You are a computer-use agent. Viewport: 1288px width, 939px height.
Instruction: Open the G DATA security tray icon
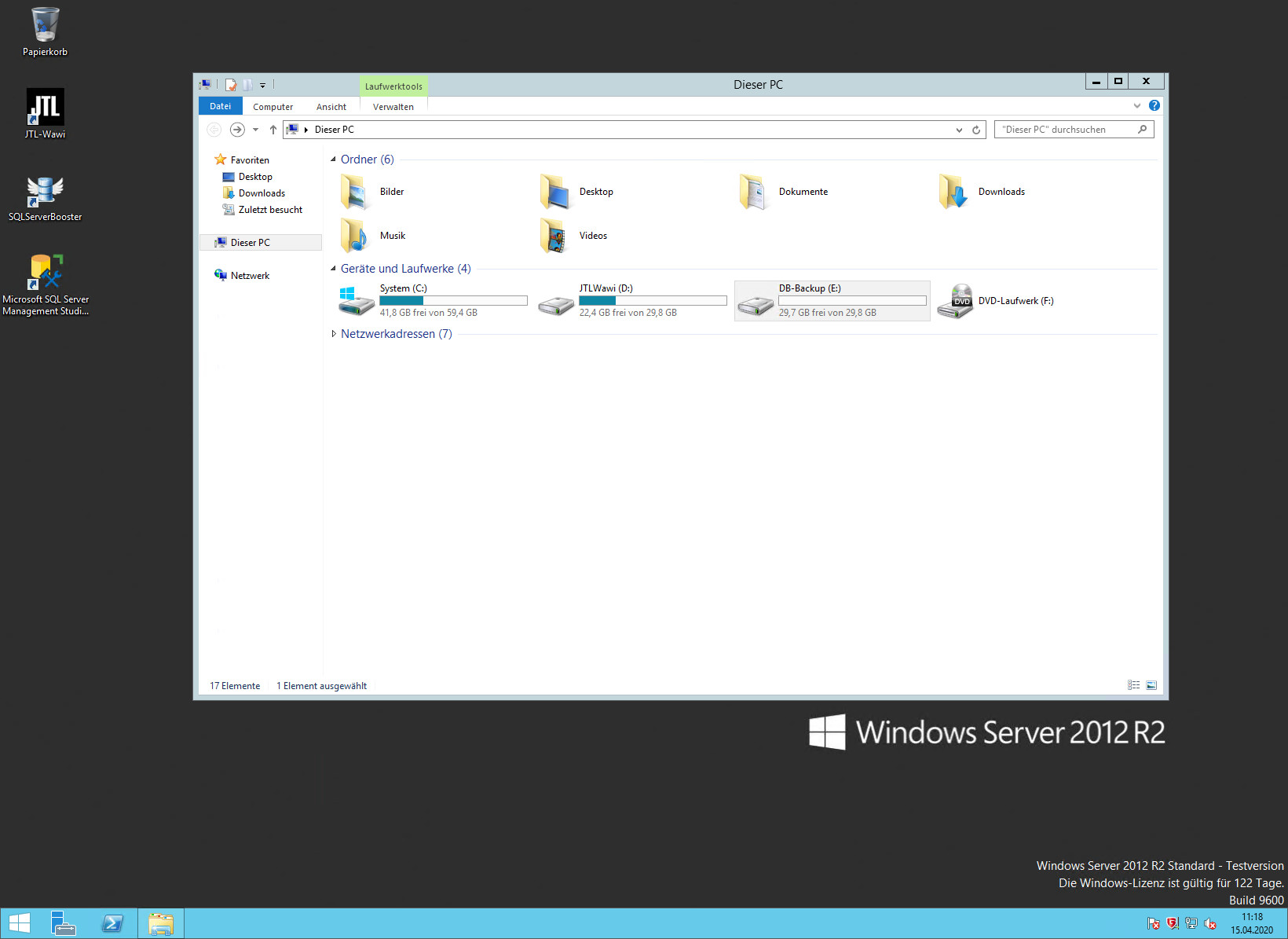(x=1173, y=924)
